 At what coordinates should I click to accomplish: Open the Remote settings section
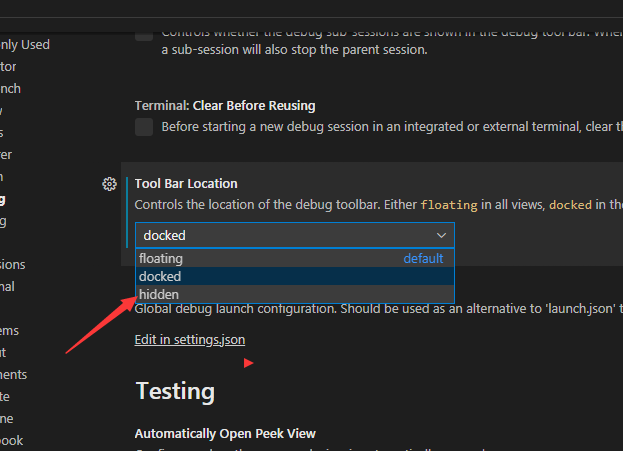[8, 396]
